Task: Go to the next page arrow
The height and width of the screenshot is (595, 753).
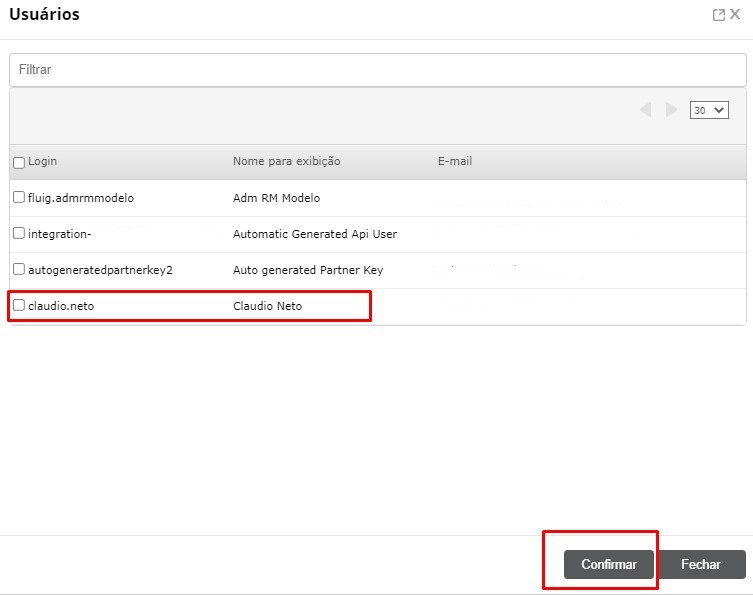Action: (671, 110)
